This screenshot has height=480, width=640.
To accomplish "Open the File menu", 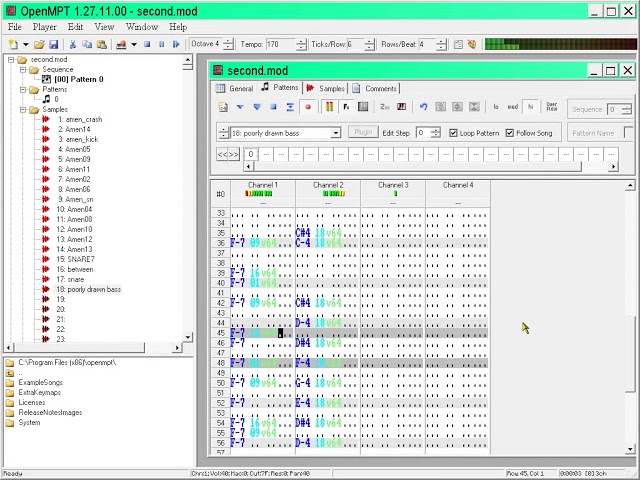I will [x=15, y=27].
